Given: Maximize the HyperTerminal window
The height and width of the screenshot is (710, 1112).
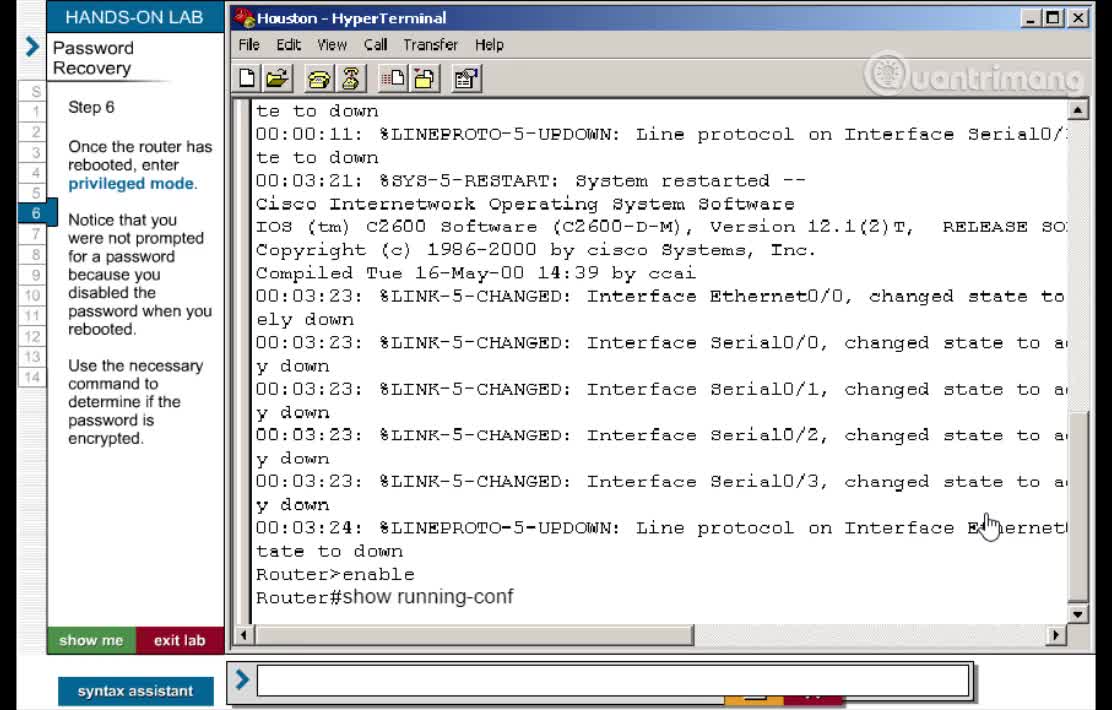Looking at the screenshot, I should tap(1053, 18).
